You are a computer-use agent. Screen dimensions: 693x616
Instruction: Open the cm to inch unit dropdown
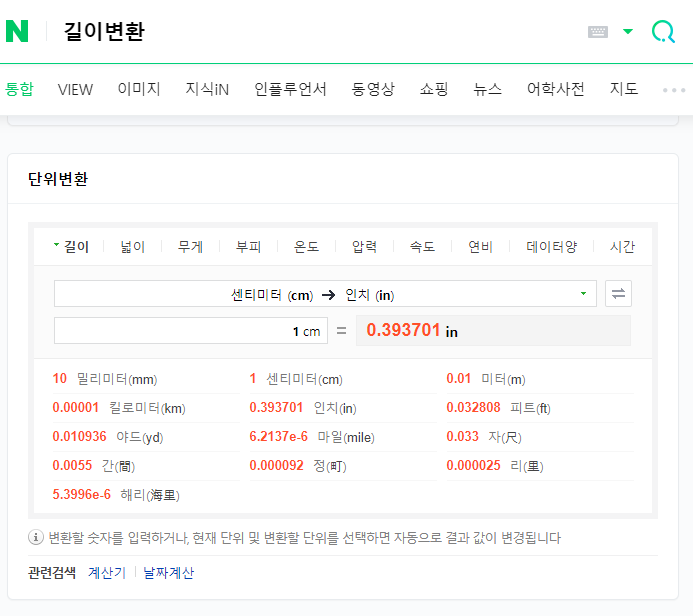(x=325, y=293)
